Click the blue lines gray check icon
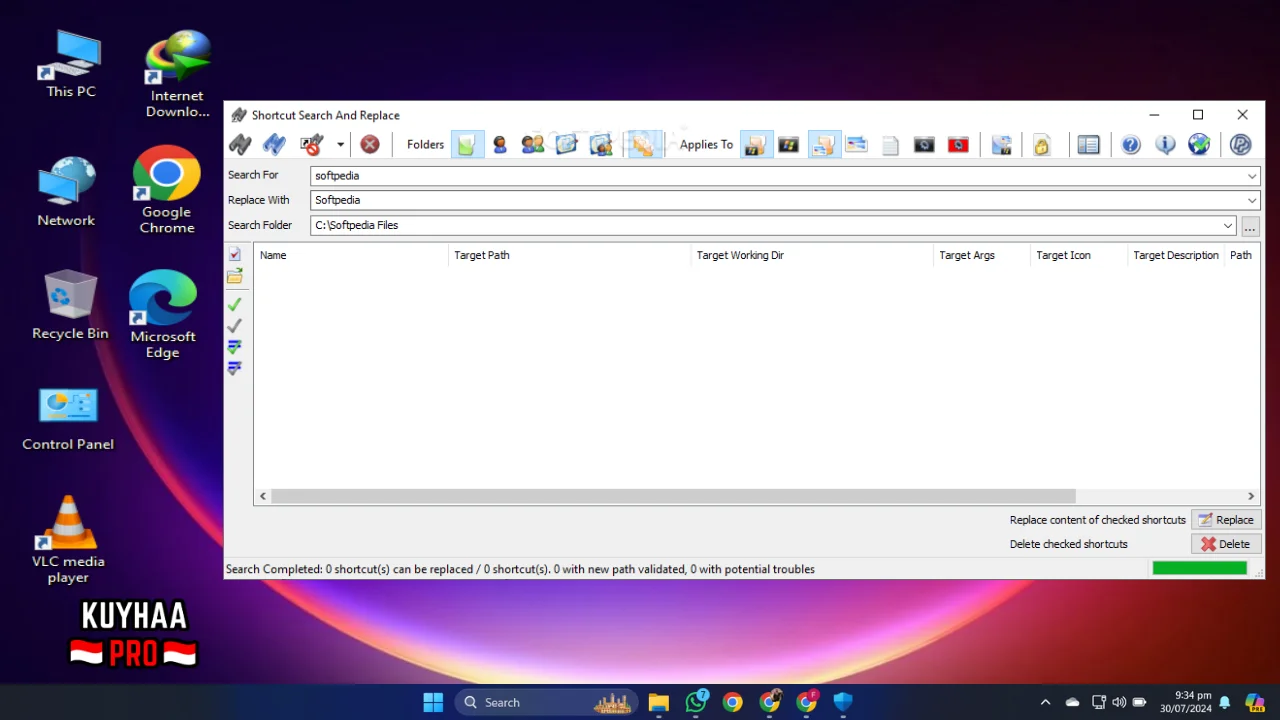This screenshot has width=1280, height=720. (x=235, y=368)
